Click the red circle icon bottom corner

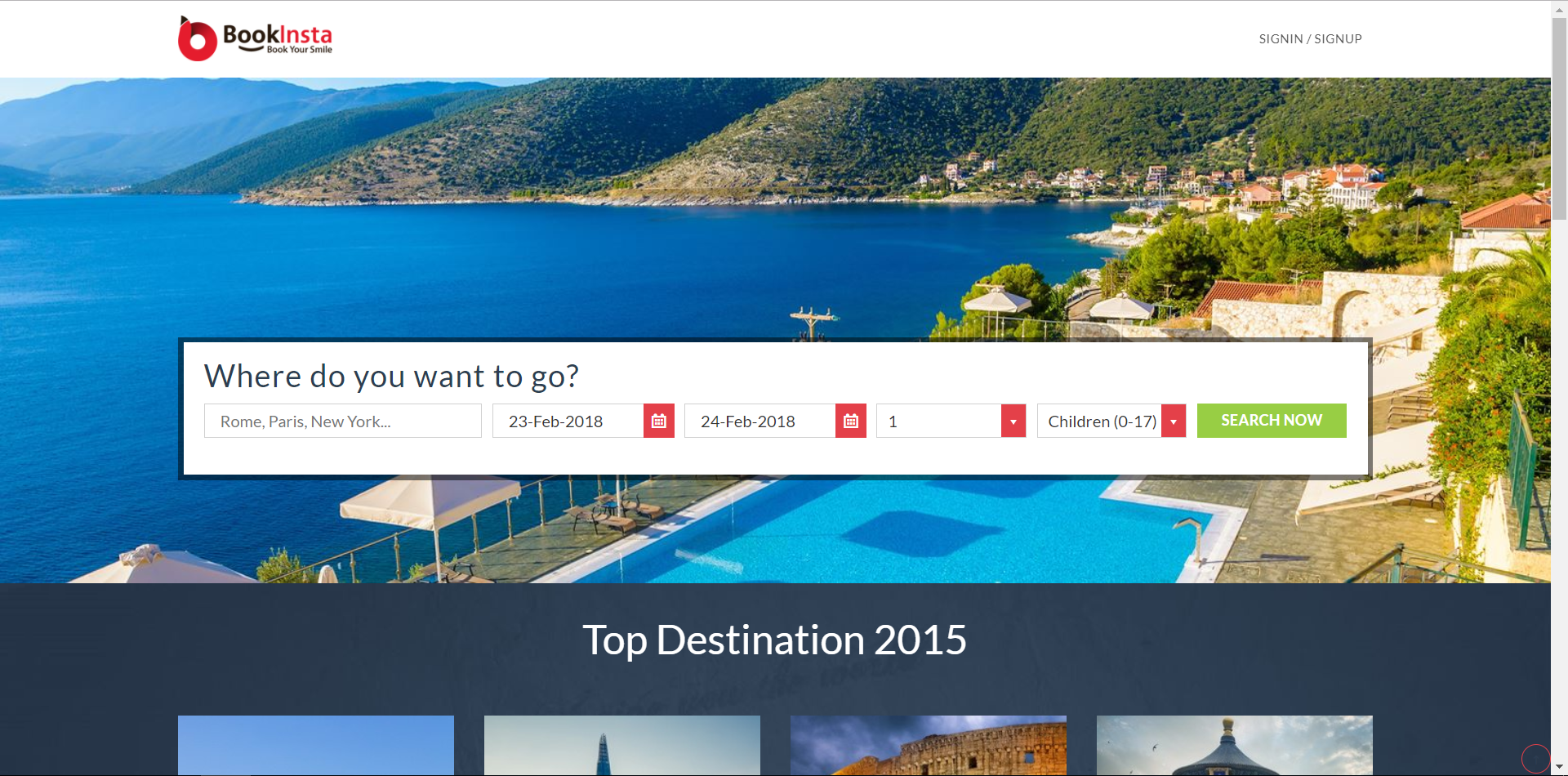tap(1535, 759)
